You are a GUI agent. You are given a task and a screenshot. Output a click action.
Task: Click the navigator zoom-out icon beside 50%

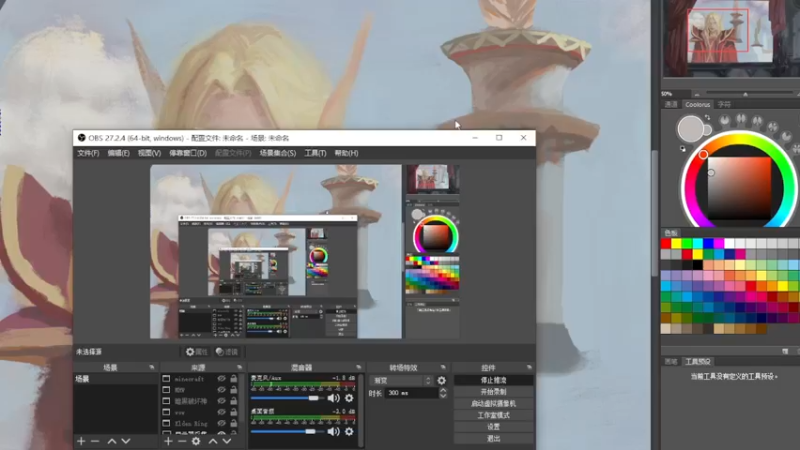697,94
